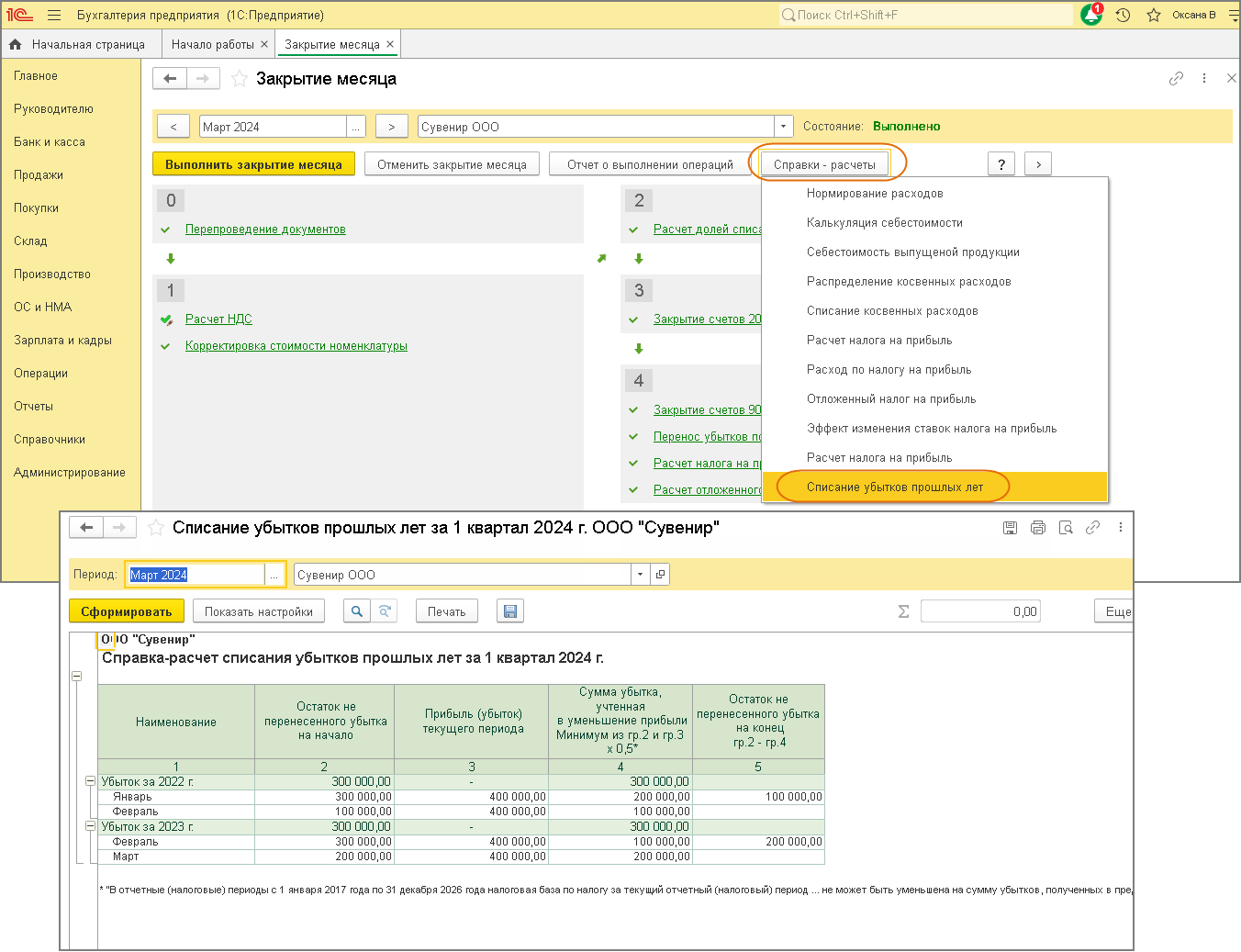1241x952 pixels.
Task: Open Отчеты section in sidebar
Action: 33,407
